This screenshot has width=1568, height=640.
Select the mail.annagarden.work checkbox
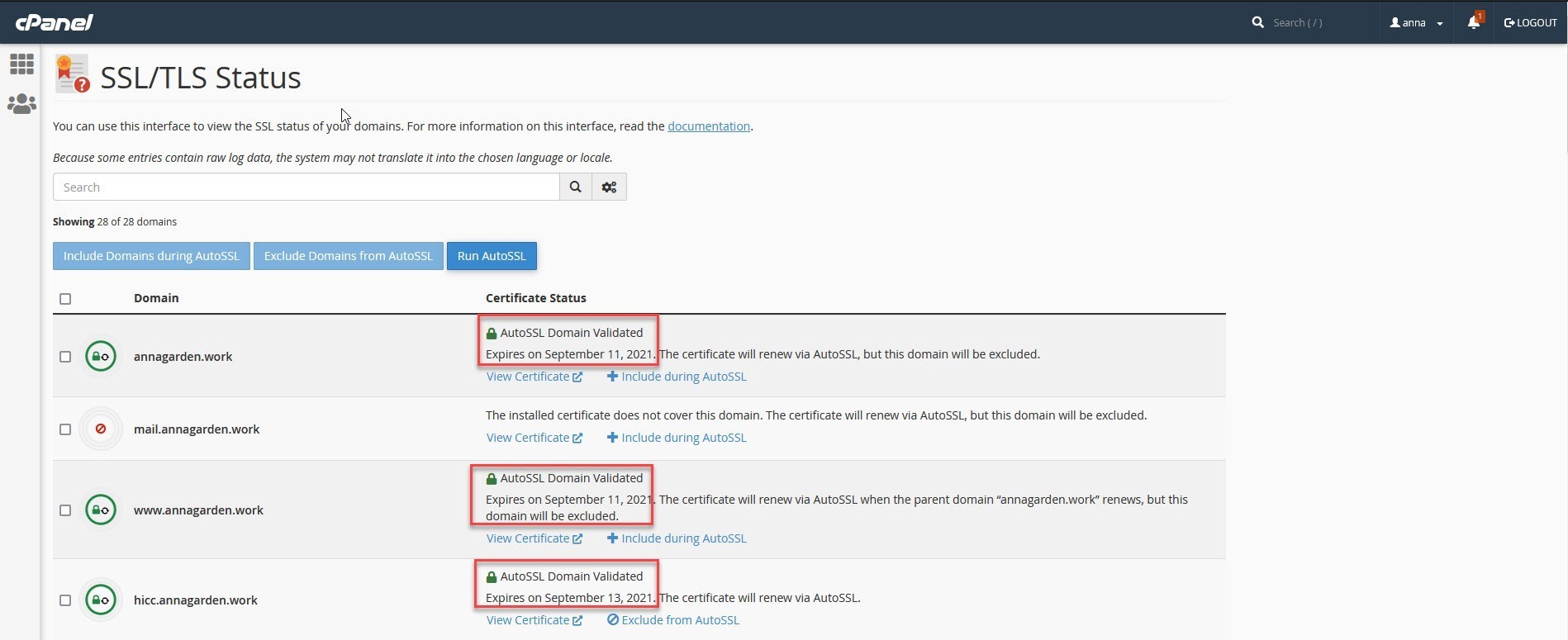coord(65,429)
